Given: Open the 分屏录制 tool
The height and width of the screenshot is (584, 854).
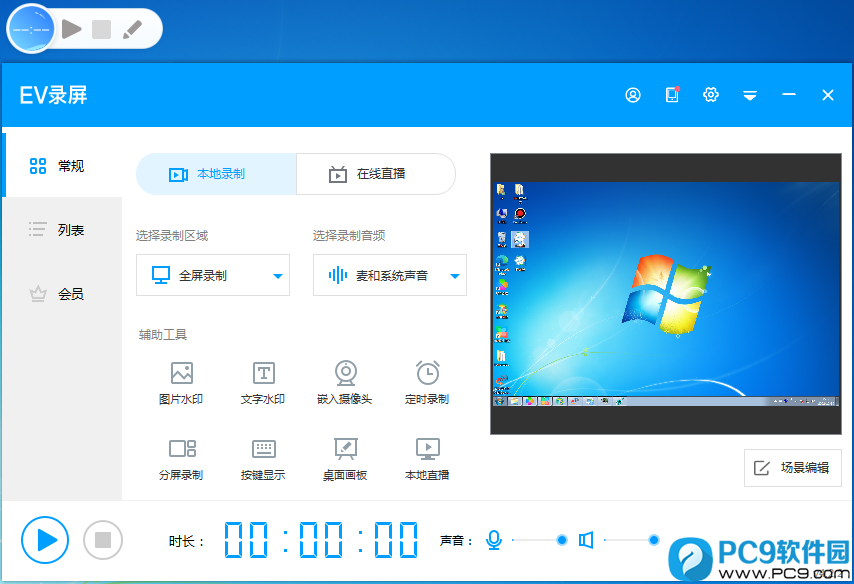Looking at the screenshot, I should [x=181, y=459].
